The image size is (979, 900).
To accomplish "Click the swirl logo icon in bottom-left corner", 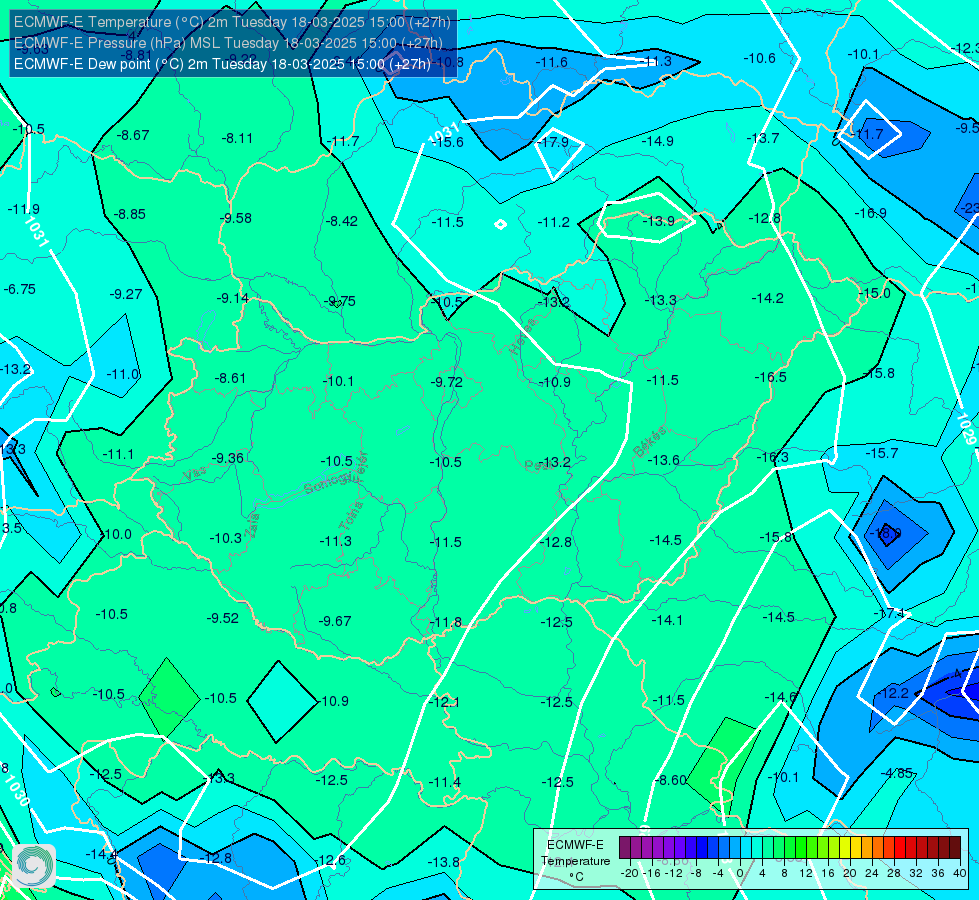I will pos(33,866).
